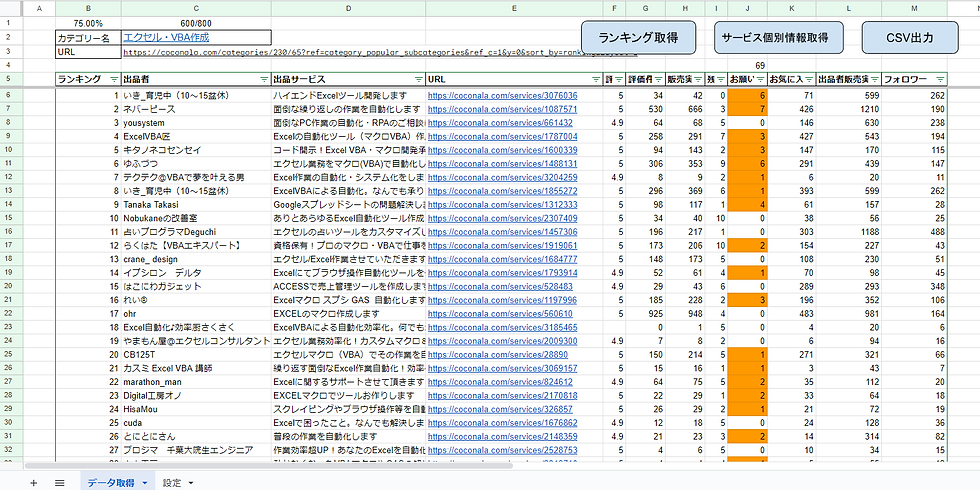Select the horizontal scrollbar thumb
The width and height of the screenshot is (980, 490).
click(x=269, y=466)
